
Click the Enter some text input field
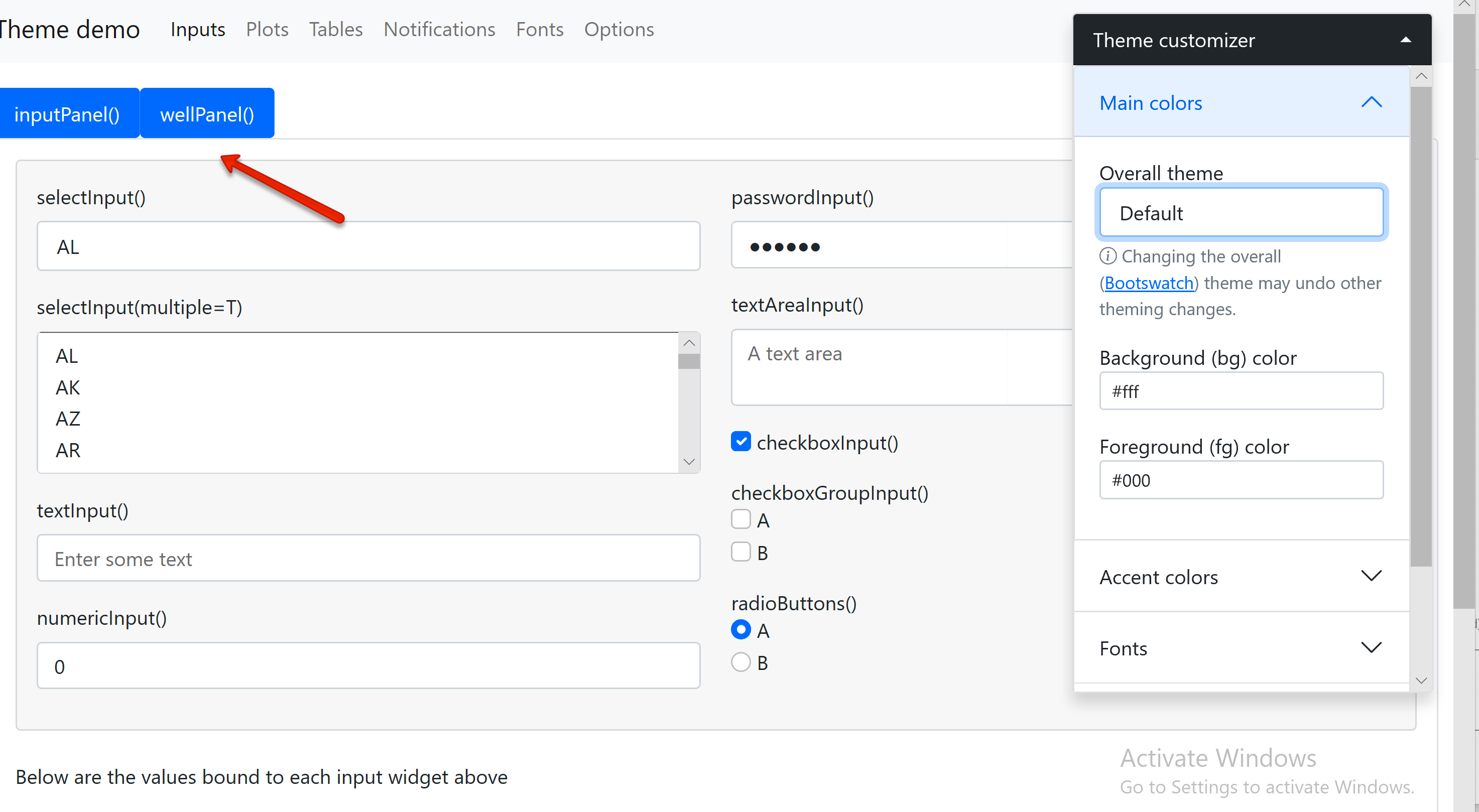pyautogui.click(x=367, y=558)
